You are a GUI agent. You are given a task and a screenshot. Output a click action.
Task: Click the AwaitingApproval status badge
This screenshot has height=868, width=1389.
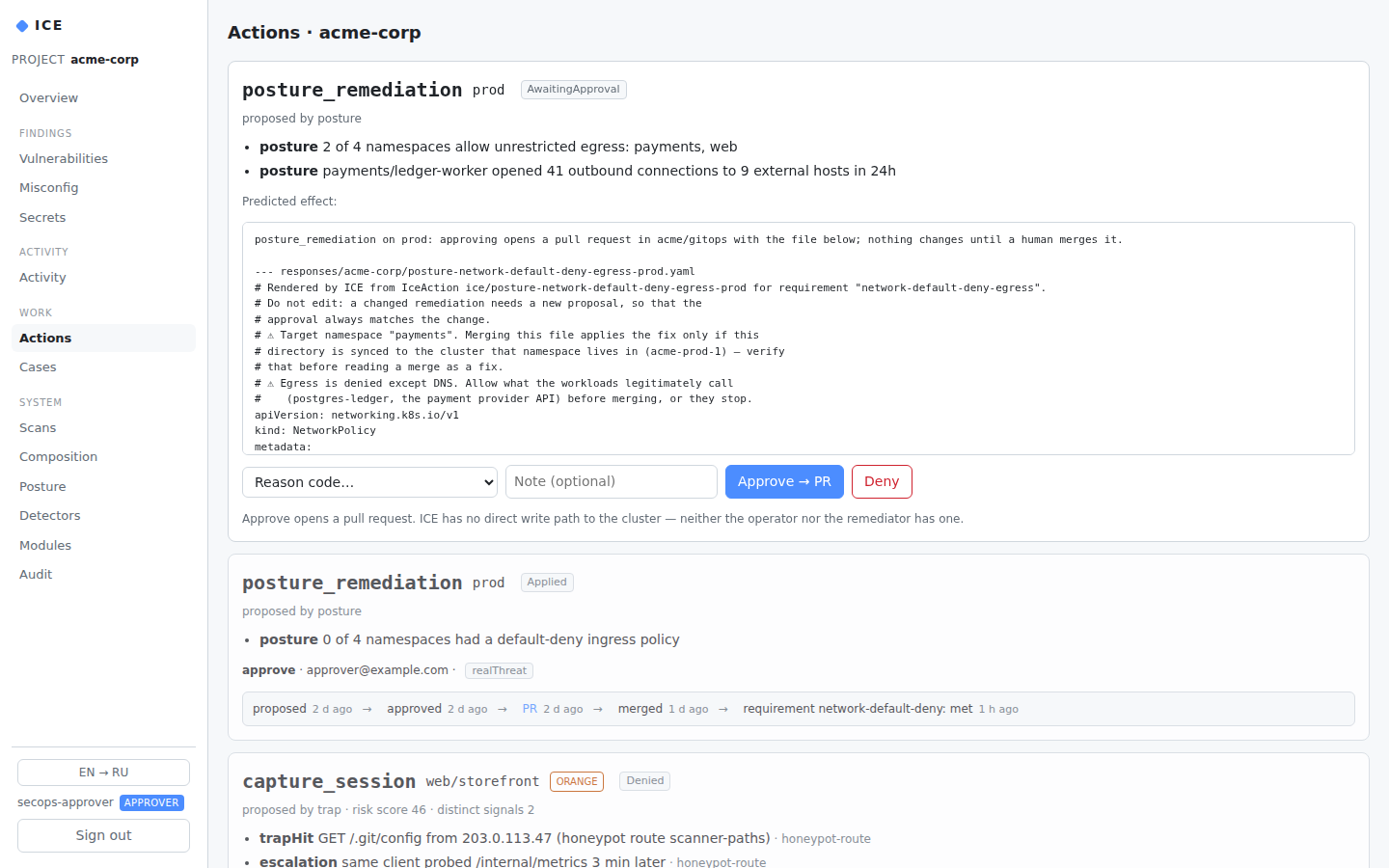click(x=574, y=90)
